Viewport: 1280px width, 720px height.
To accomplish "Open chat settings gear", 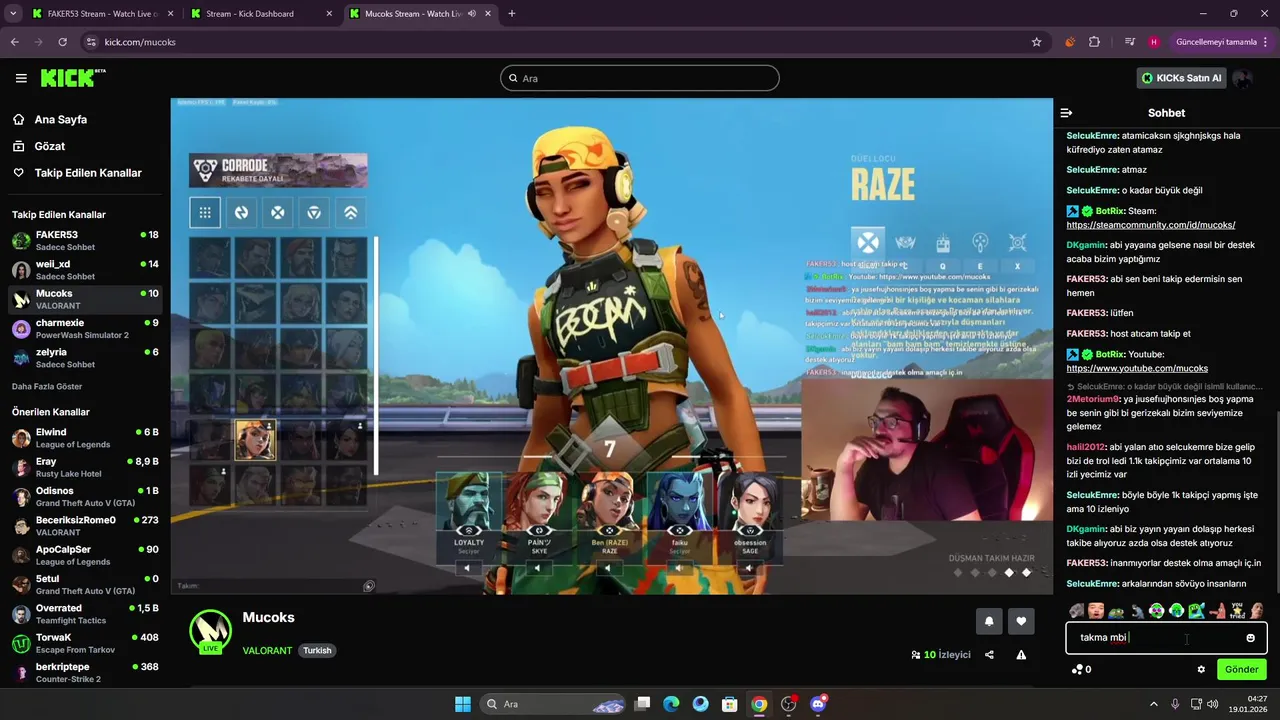I will tap(1201, 670).
